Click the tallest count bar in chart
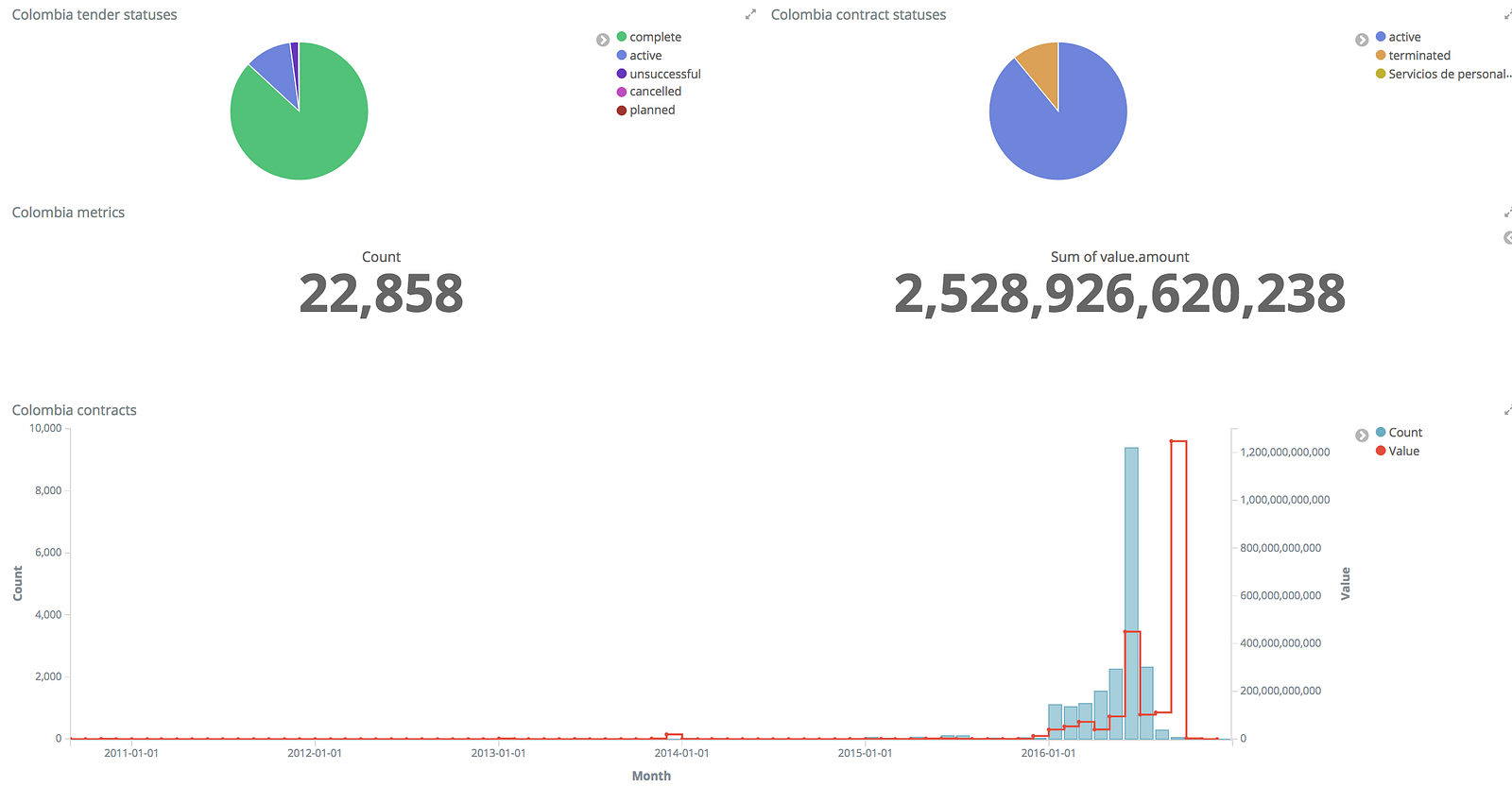1512x787 pixels. point(1131,593)
